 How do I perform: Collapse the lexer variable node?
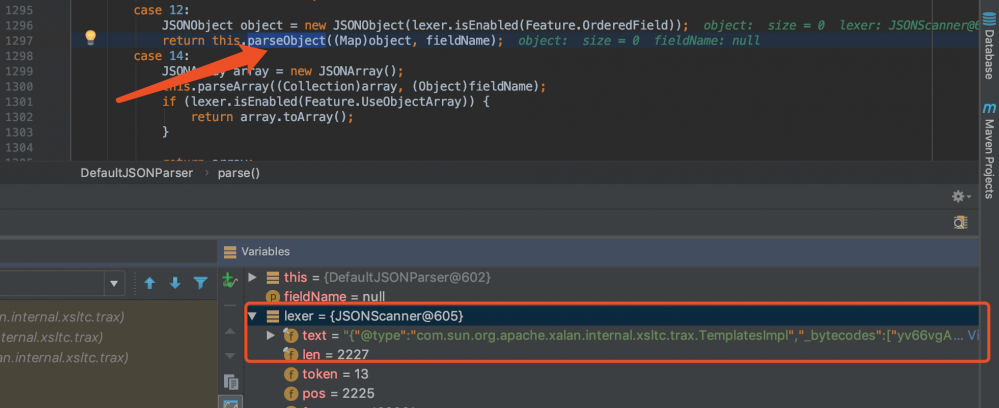252,316
